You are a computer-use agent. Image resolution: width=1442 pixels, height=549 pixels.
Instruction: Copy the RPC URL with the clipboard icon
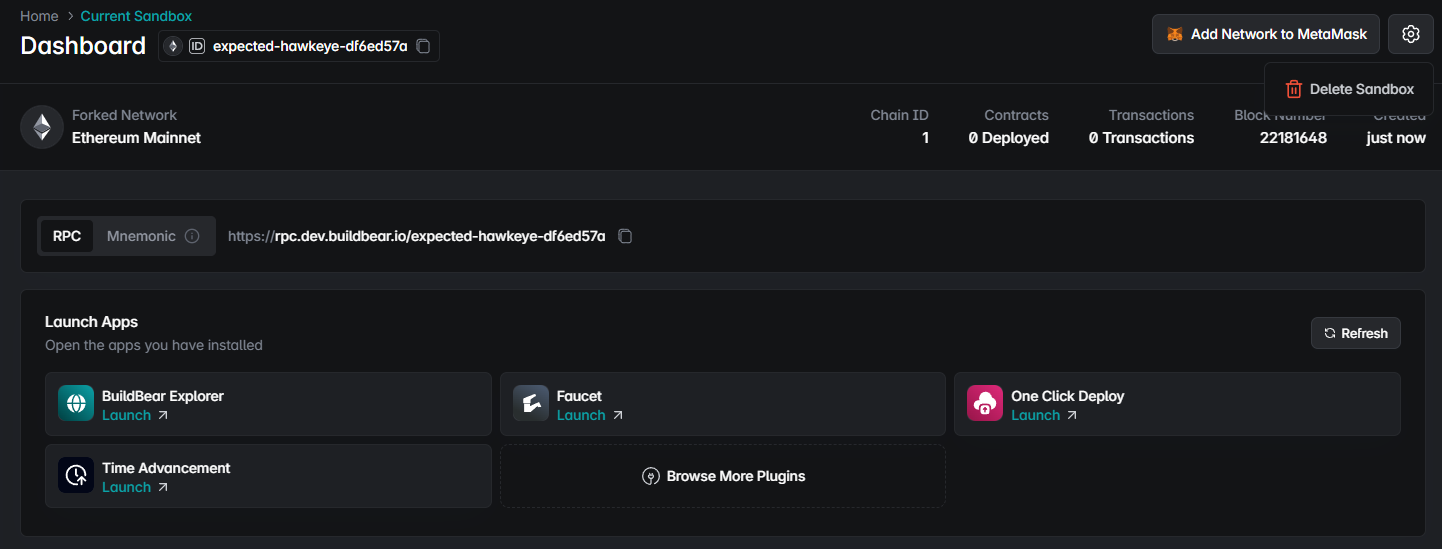[625, 236]
